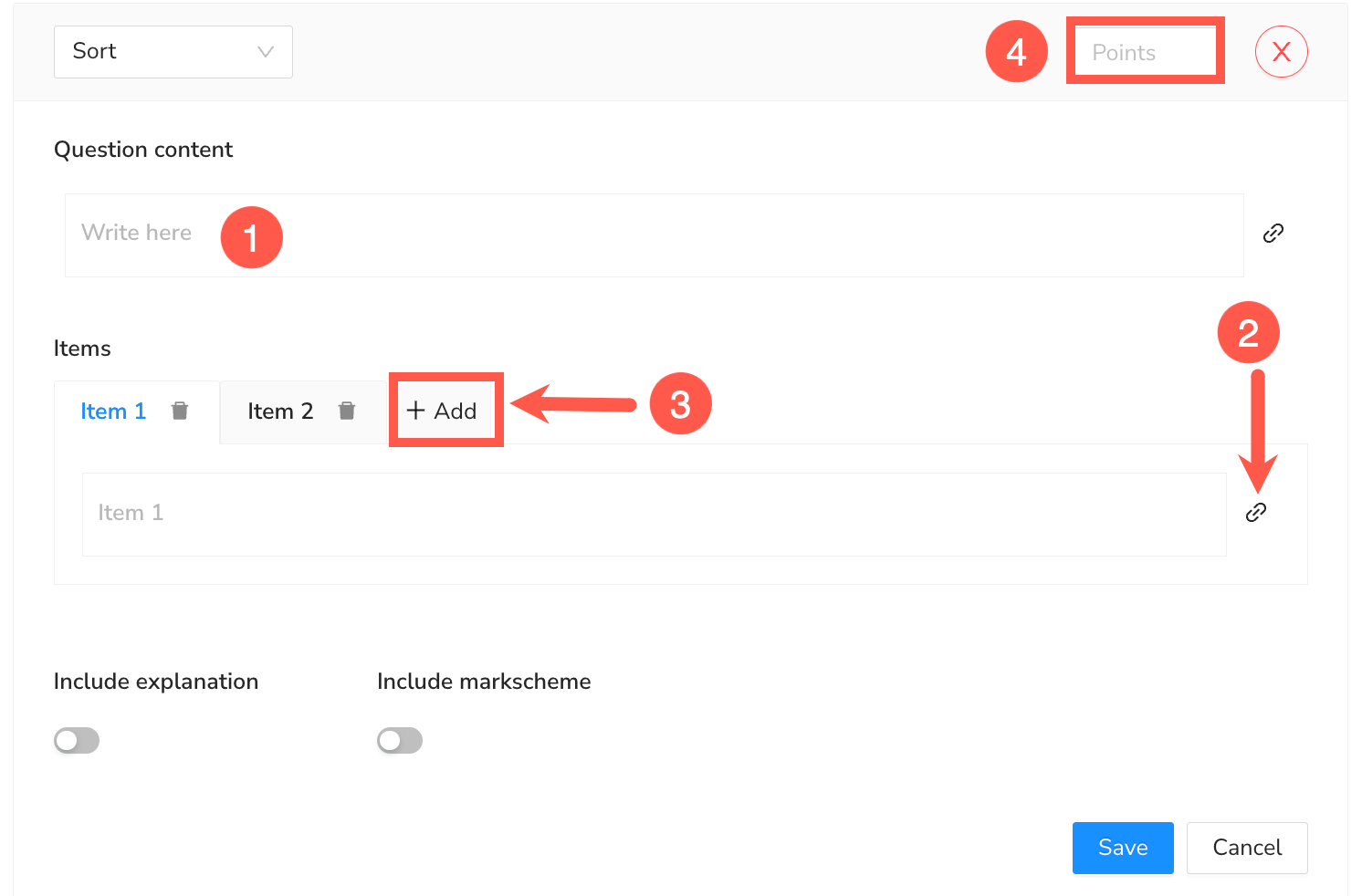The width and height of the screenshot is (1362, 896).
Task: Click the Include explanation label
Action: pyautogui.click(x=156, y=682)
